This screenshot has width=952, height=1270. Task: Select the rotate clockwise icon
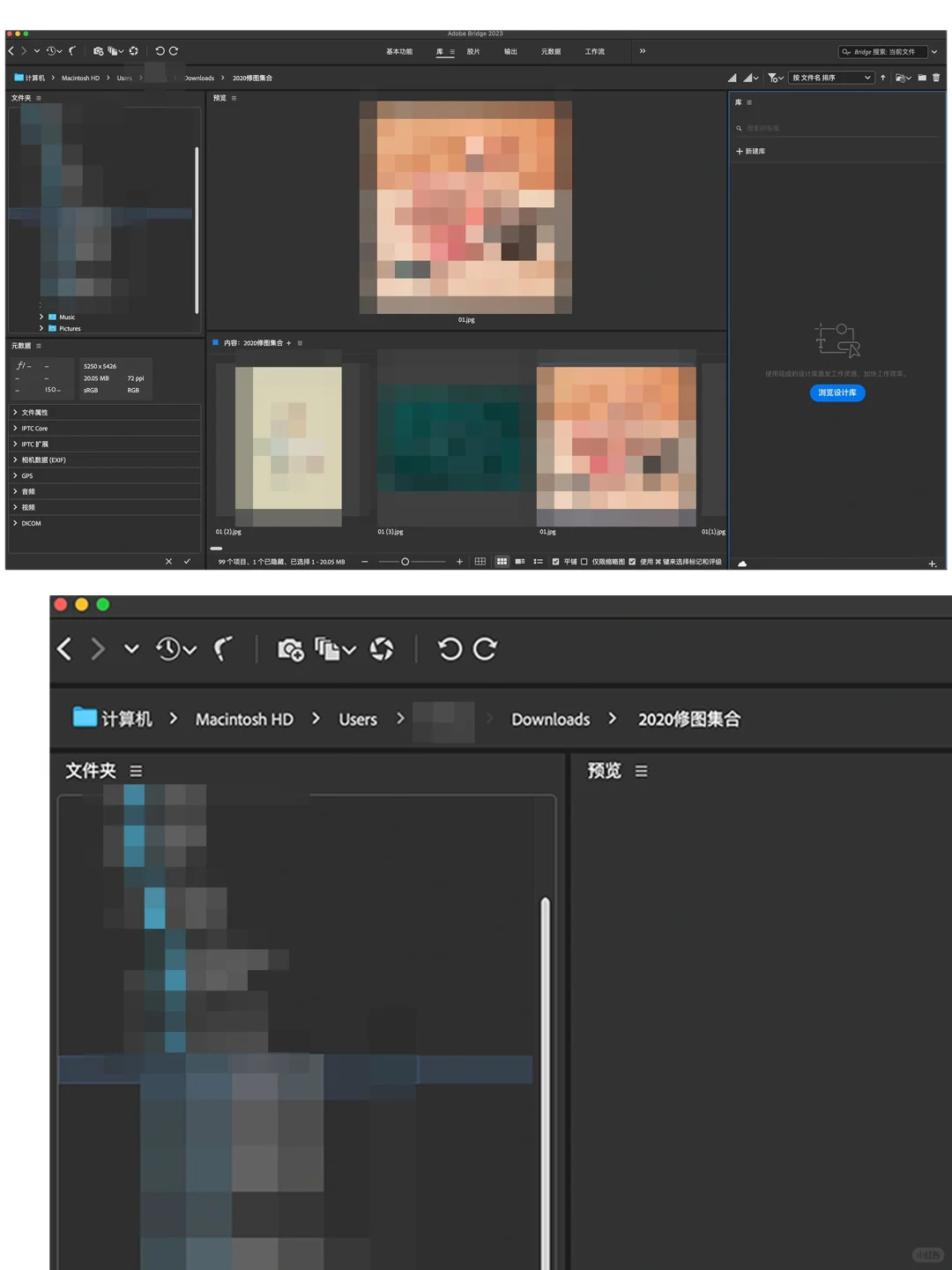[175, 51]
